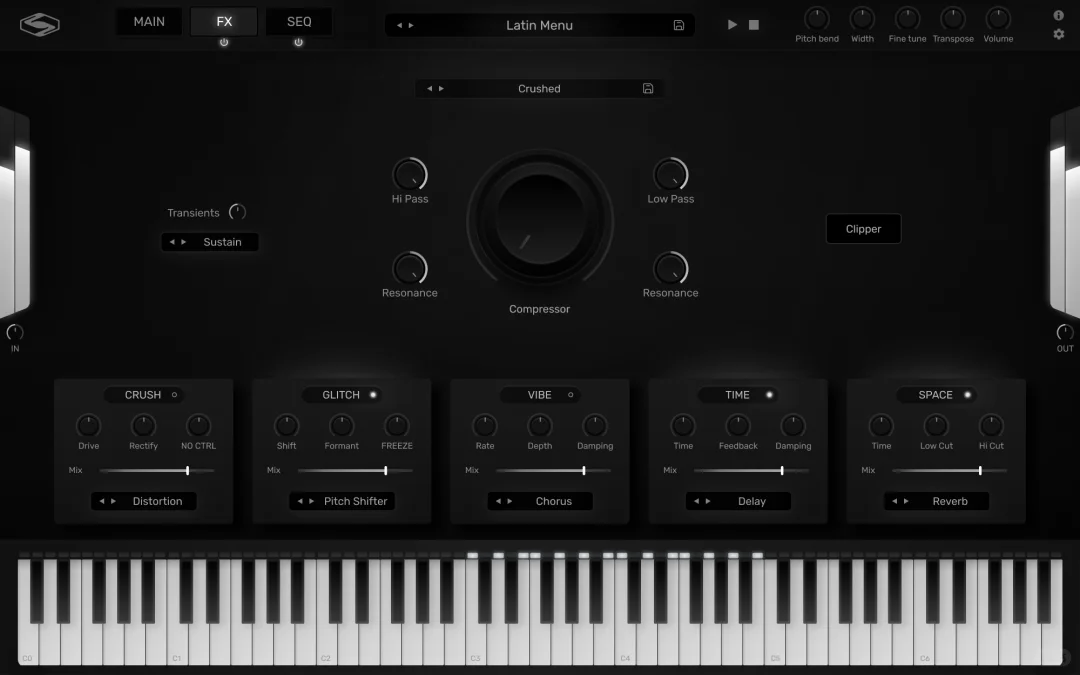
Task: Open the Sustain mode selector
Action: pos(210,242)
